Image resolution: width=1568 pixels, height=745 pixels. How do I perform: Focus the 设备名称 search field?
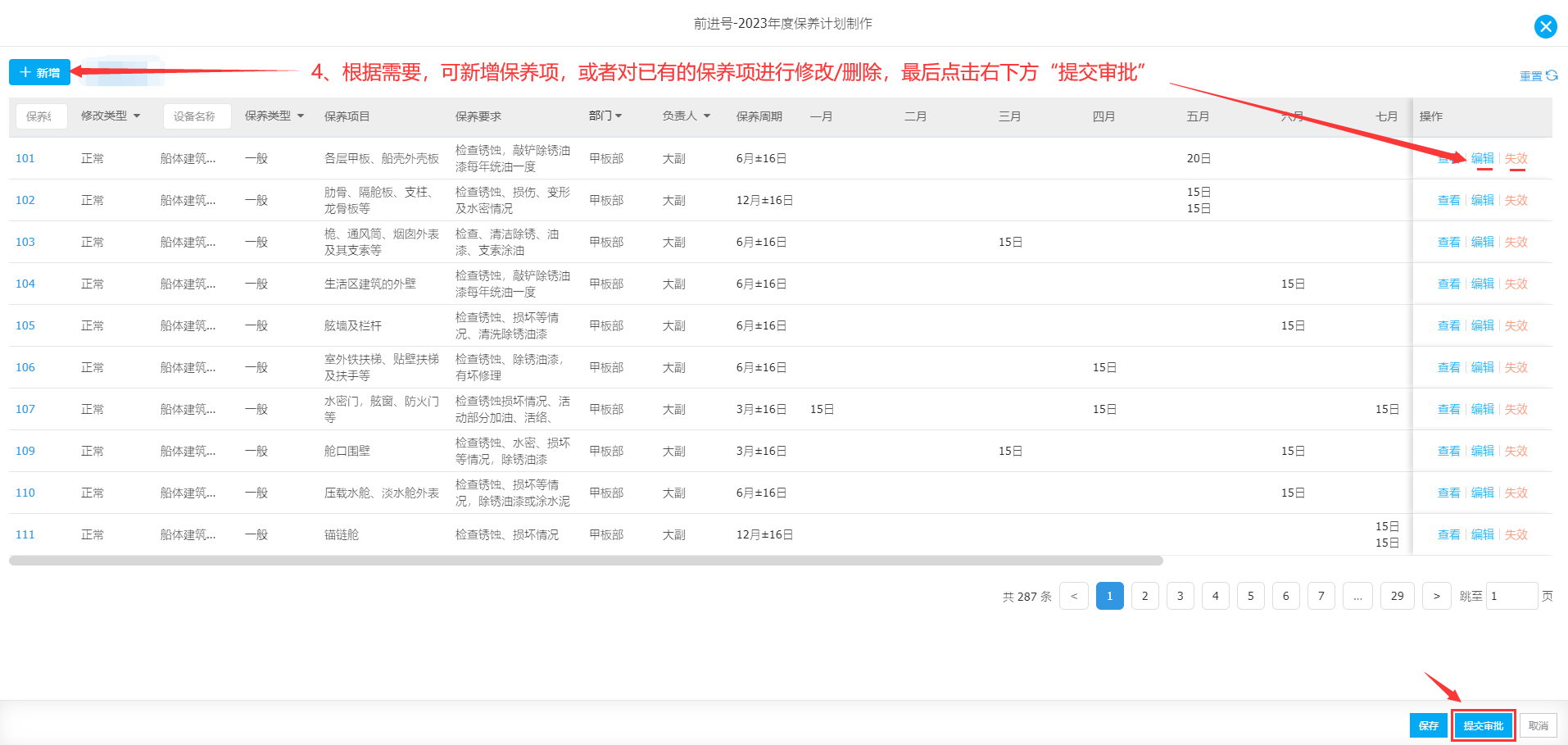click(197, 116)
